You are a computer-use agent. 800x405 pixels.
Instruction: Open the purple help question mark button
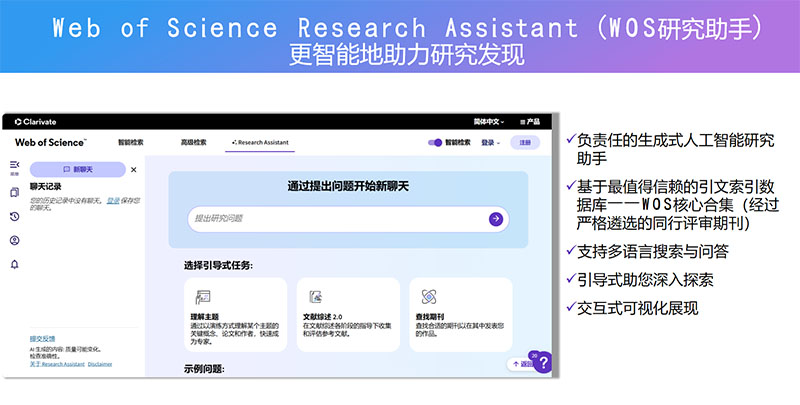coord(543,362)
